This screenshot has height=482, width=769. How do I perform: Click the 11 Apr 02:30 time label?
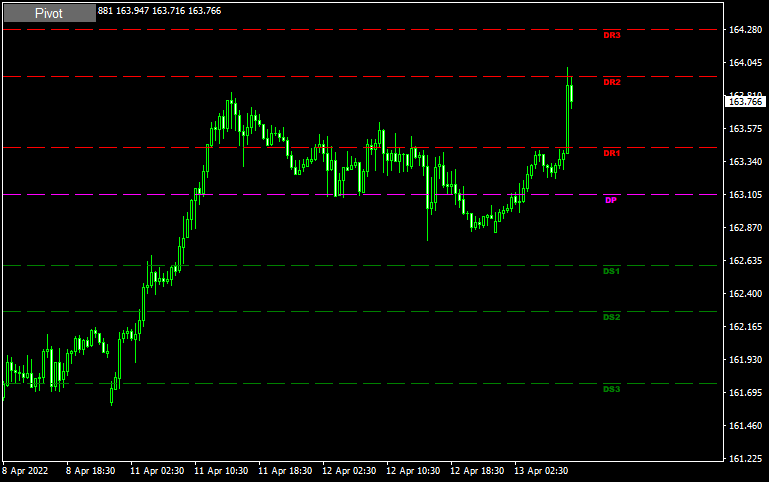[x=157, y=470]
